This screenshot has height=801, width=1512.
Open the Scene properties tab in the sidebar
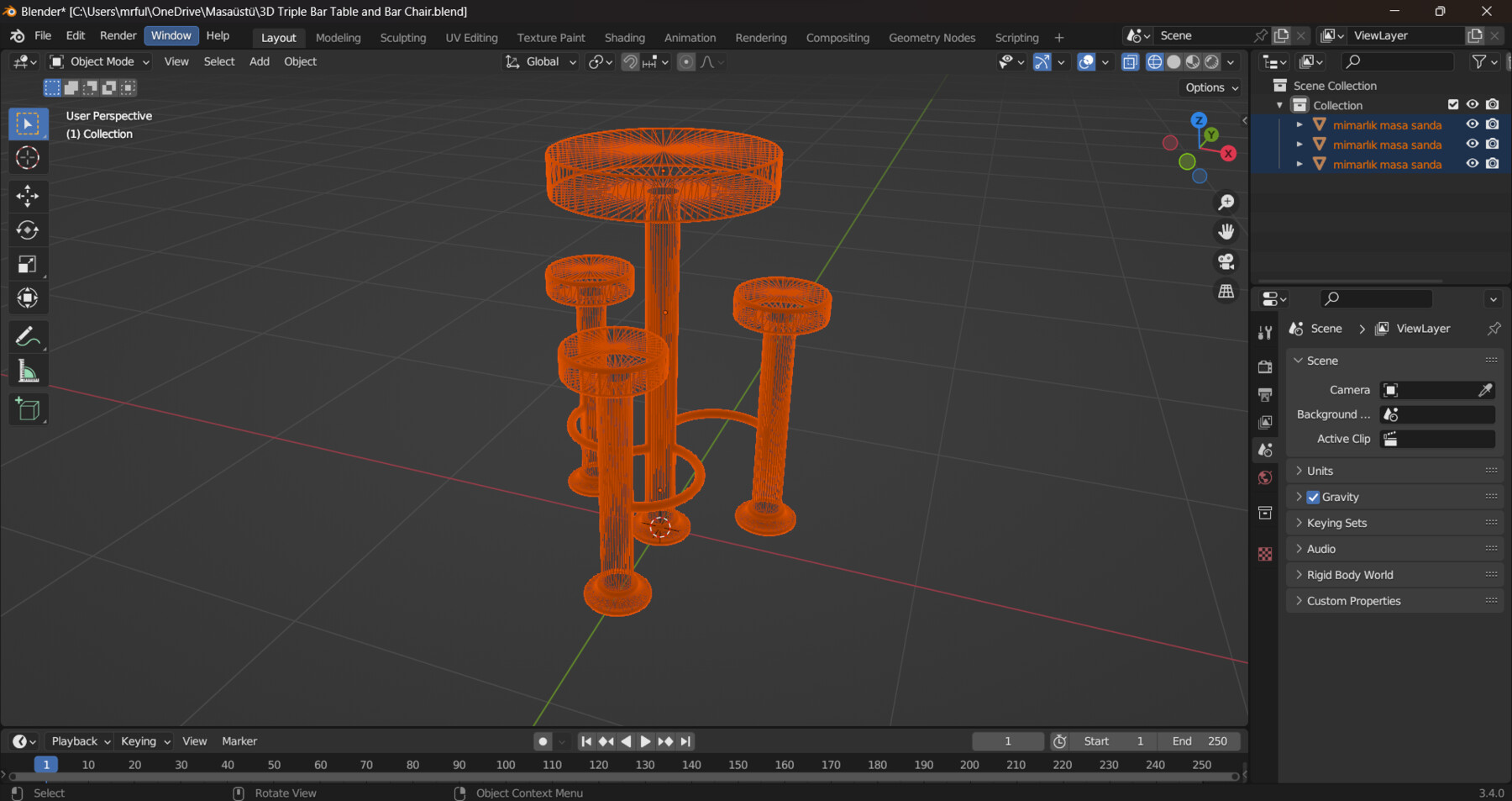click(1265, 450)
